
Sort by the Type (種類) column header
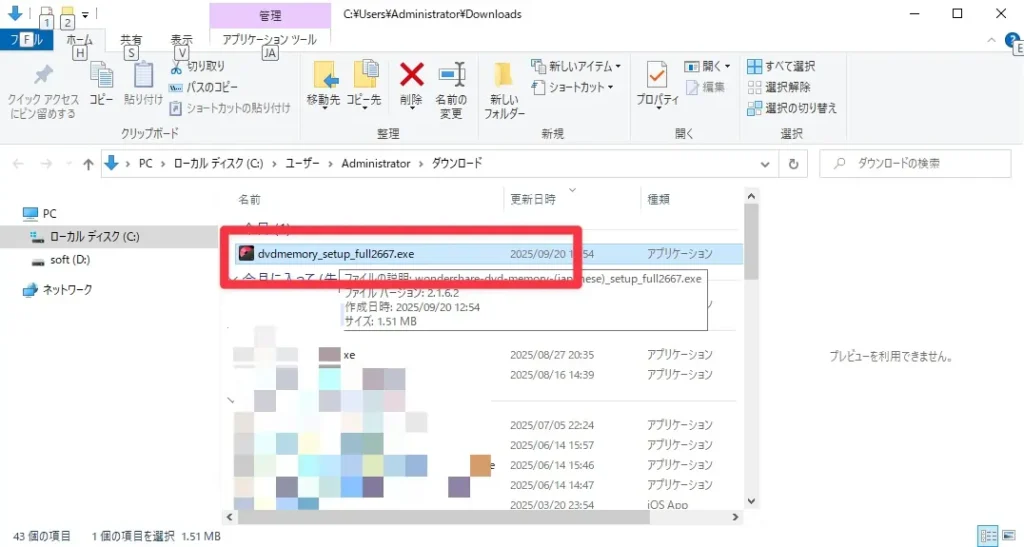pos(658,199)
